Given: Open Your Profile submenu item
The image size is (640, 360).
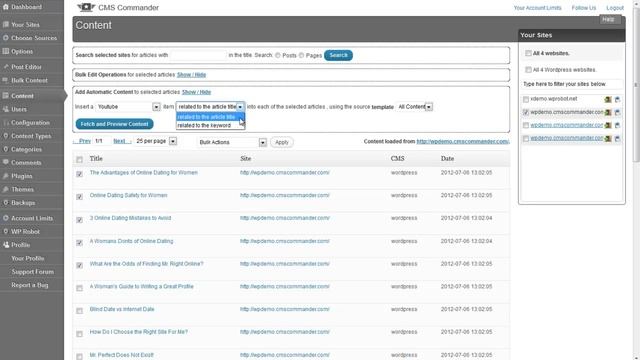Looking at the screenshot, I should click(x=28, y=258).
